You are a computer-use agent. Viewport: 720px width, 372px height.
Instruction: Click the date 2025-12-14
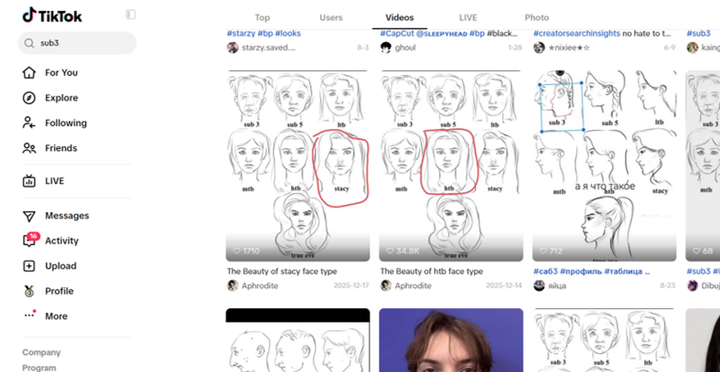pos(504,286)
